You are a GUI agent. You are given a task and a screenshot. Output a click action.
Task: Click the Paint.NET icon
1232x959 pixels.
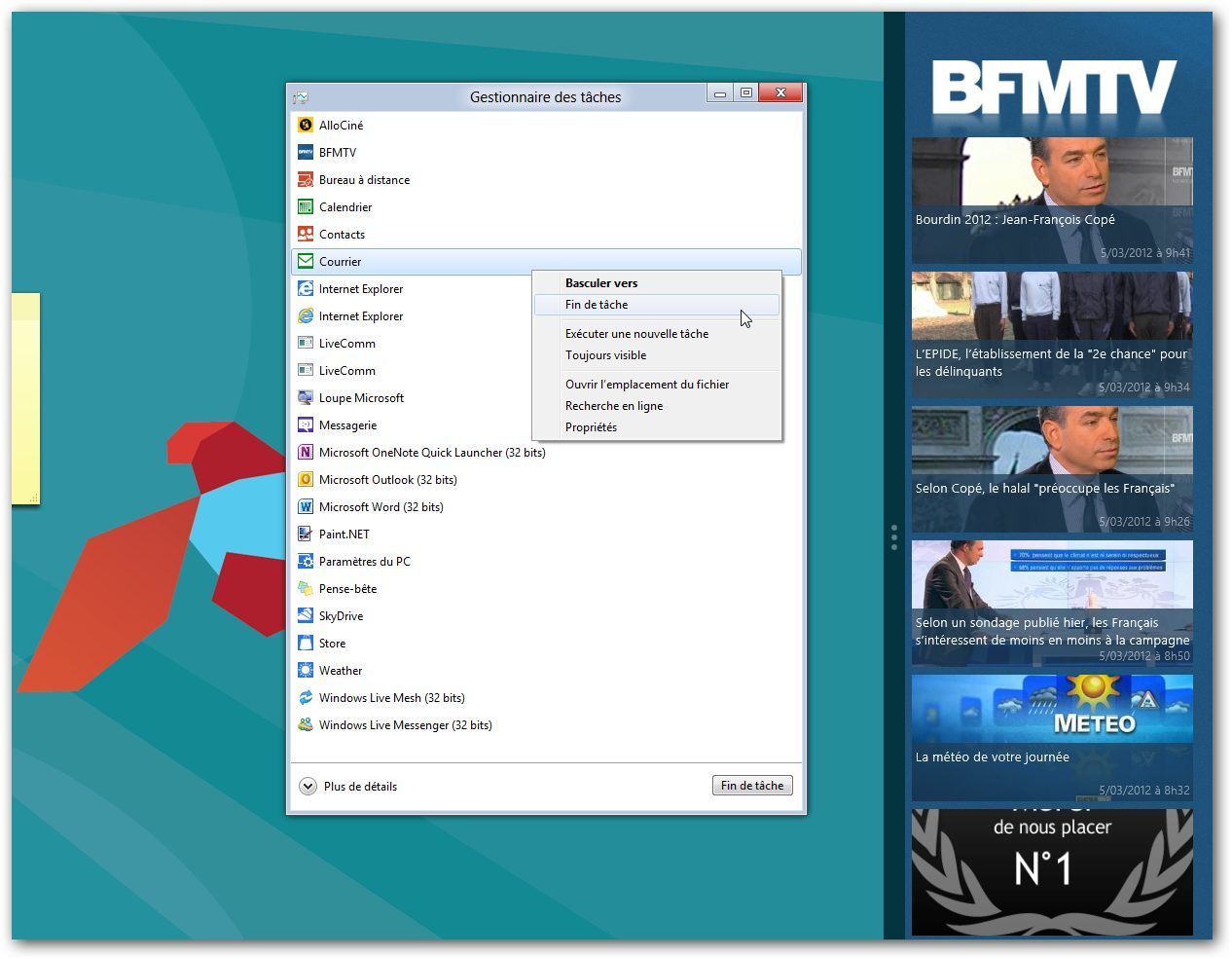(306, 534)
